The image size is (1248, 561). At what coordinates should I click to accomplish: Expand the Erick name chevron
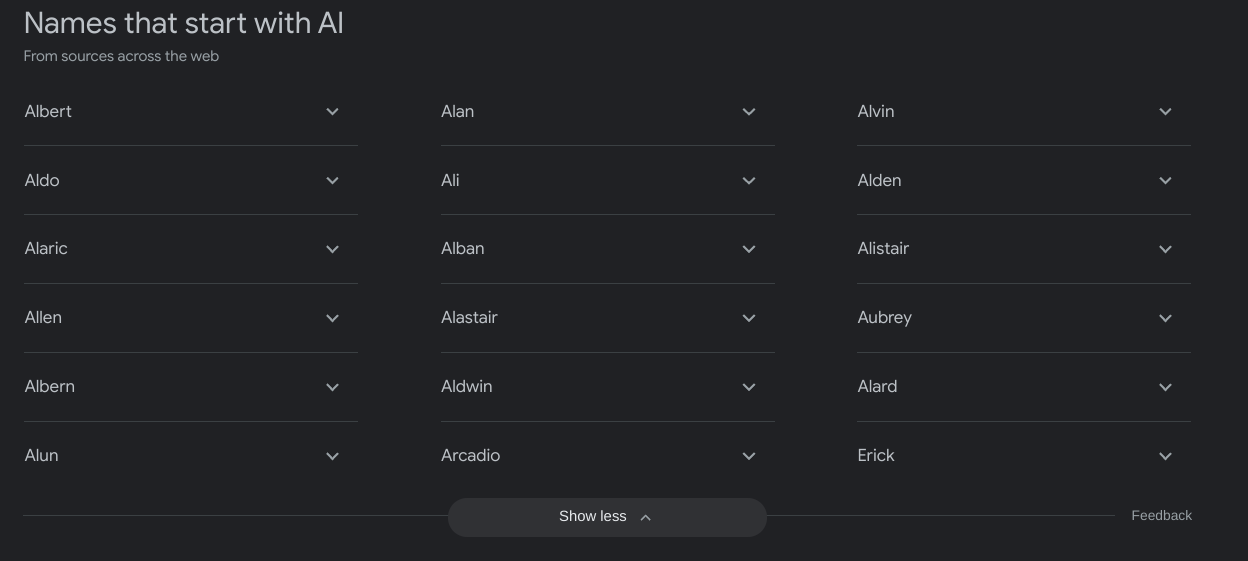tap(1165, 456)
